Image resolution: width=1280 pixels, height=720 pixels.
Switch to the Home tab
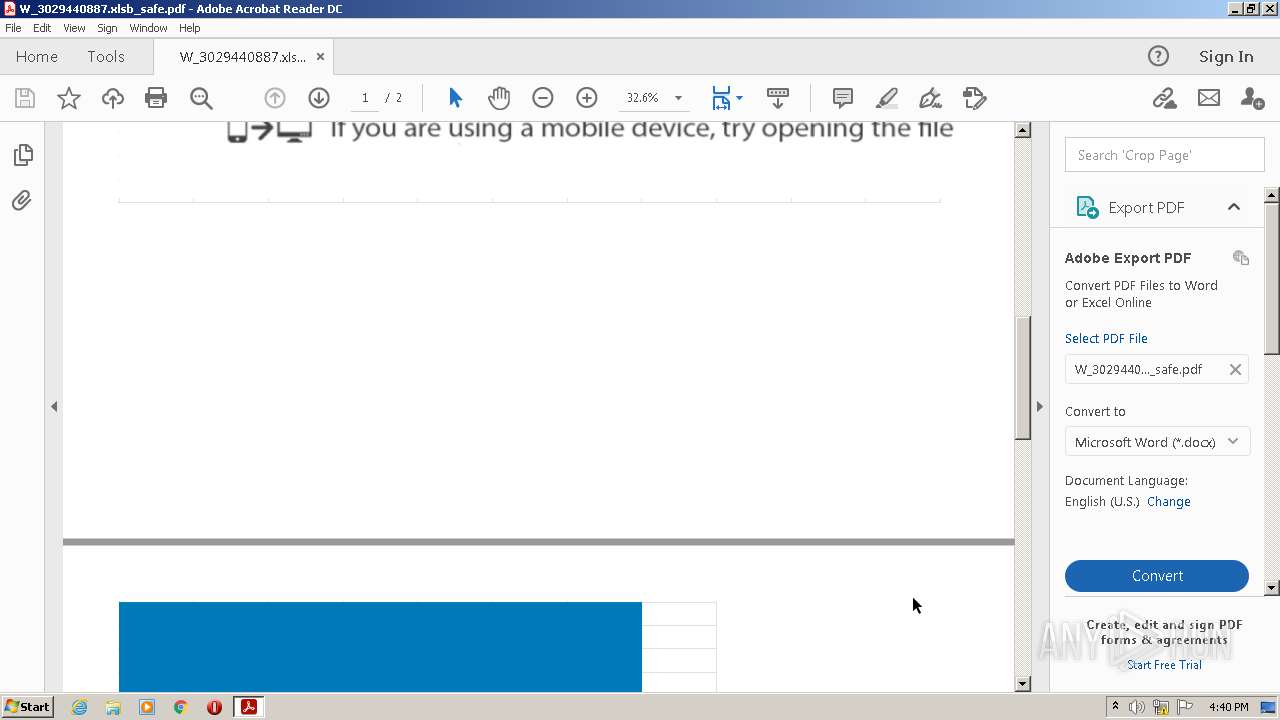37,56
